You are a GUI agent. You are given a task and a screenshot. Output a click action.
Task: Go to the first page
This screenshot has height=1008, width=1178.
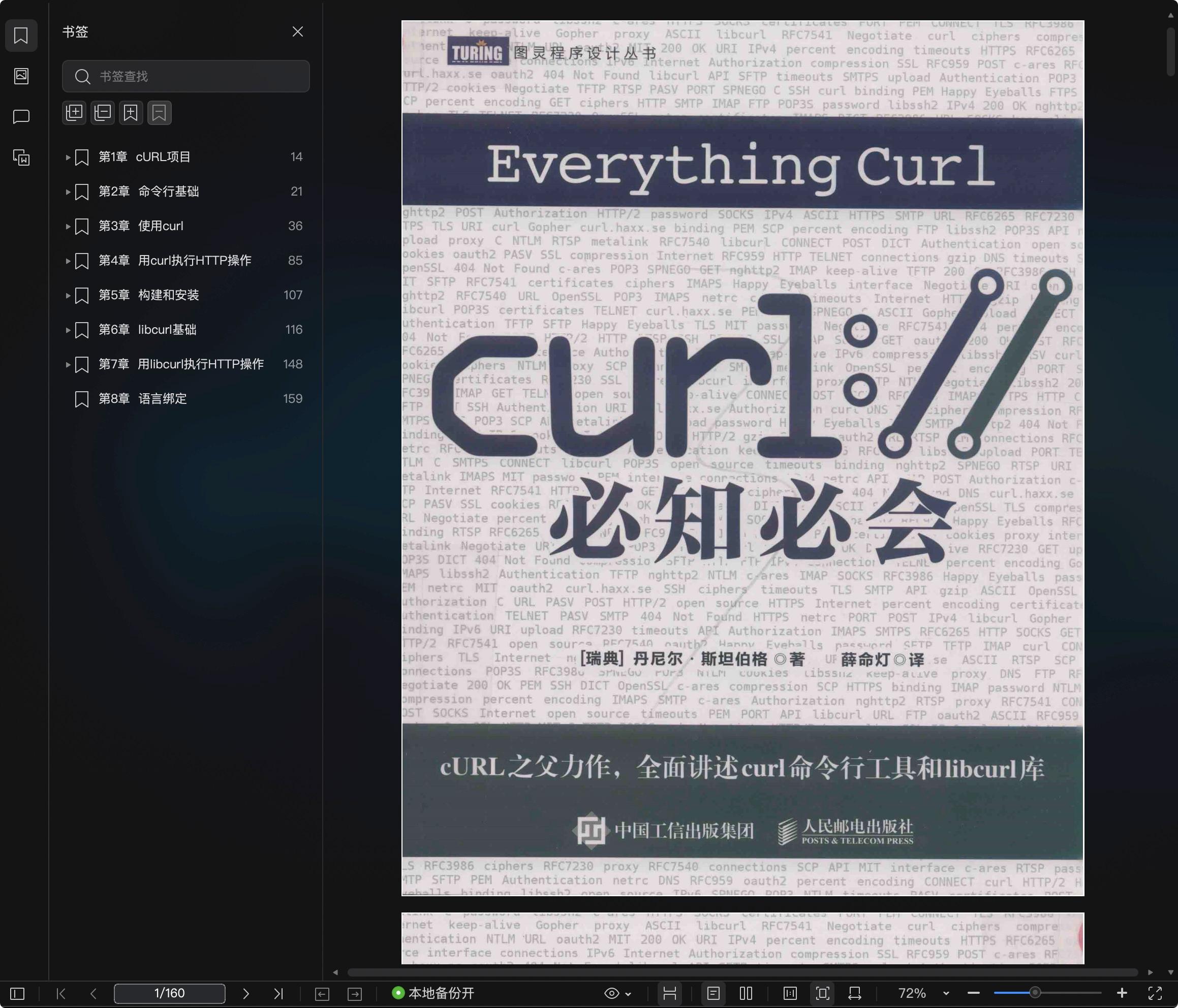coord(61,993)
